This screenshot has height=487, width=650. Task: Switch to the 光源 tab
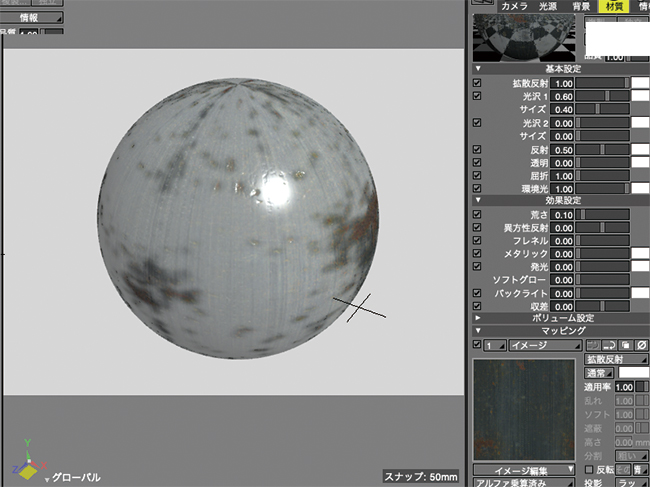pos(548,6)
